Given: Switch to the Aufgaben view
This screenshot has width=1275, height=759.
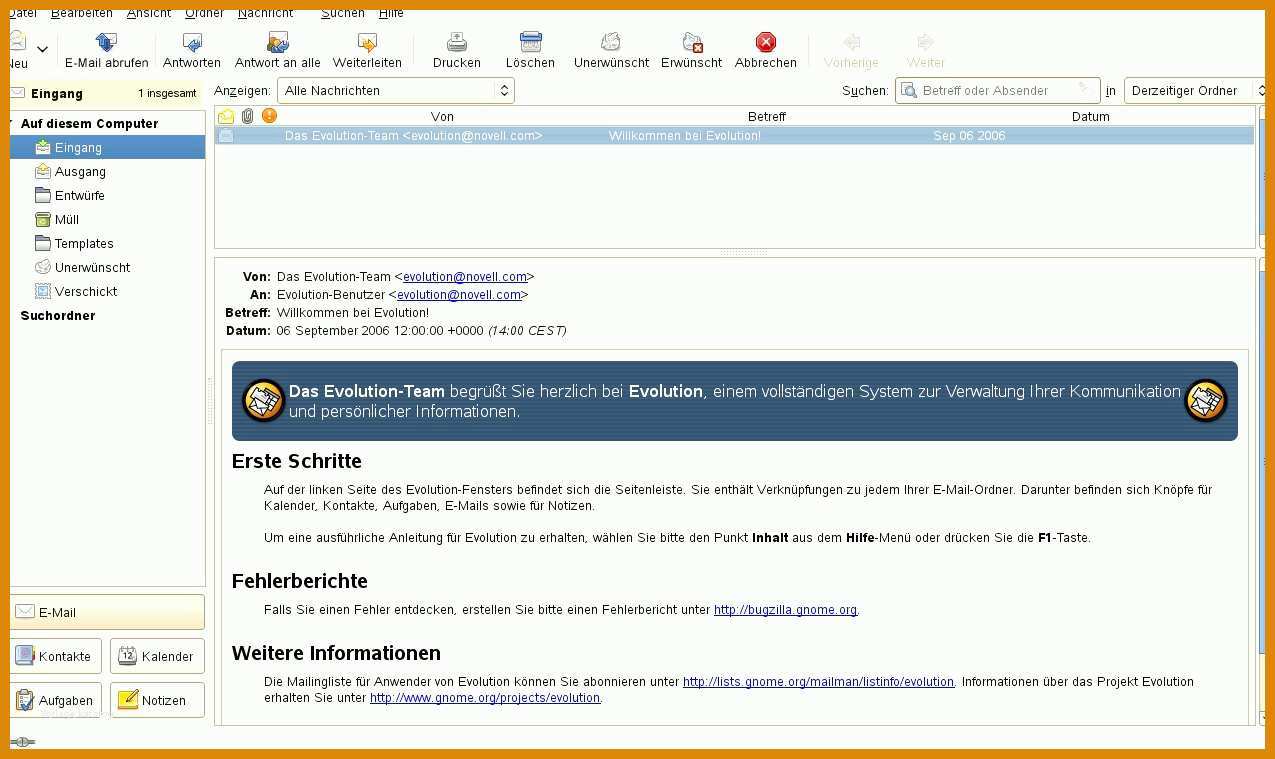Looking at the screenshot, I should [x=56, y=700].
